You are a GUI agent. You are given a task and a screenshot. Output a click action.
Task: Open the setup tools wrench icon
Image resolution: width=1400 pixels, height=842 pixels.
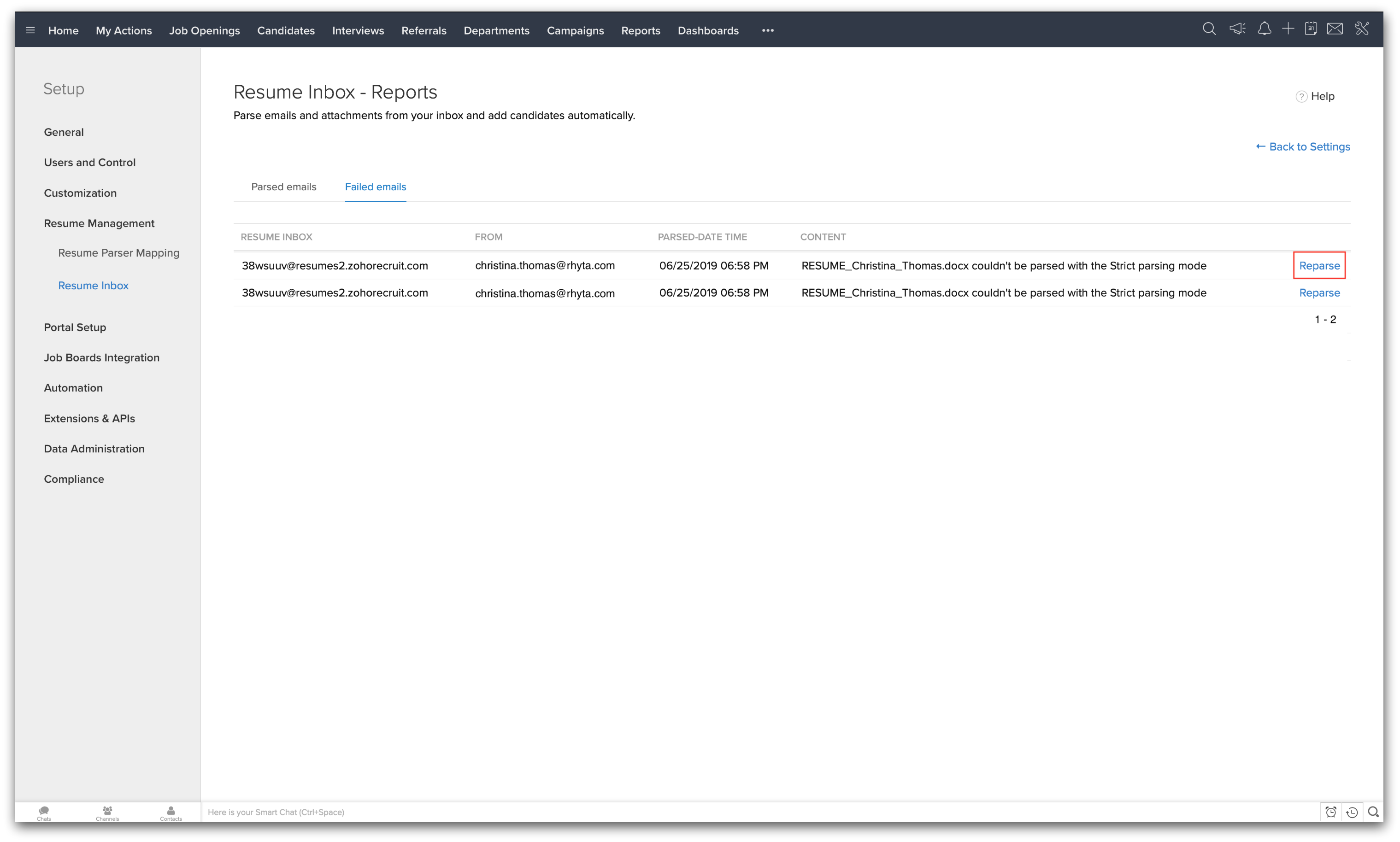(1362, 29)
